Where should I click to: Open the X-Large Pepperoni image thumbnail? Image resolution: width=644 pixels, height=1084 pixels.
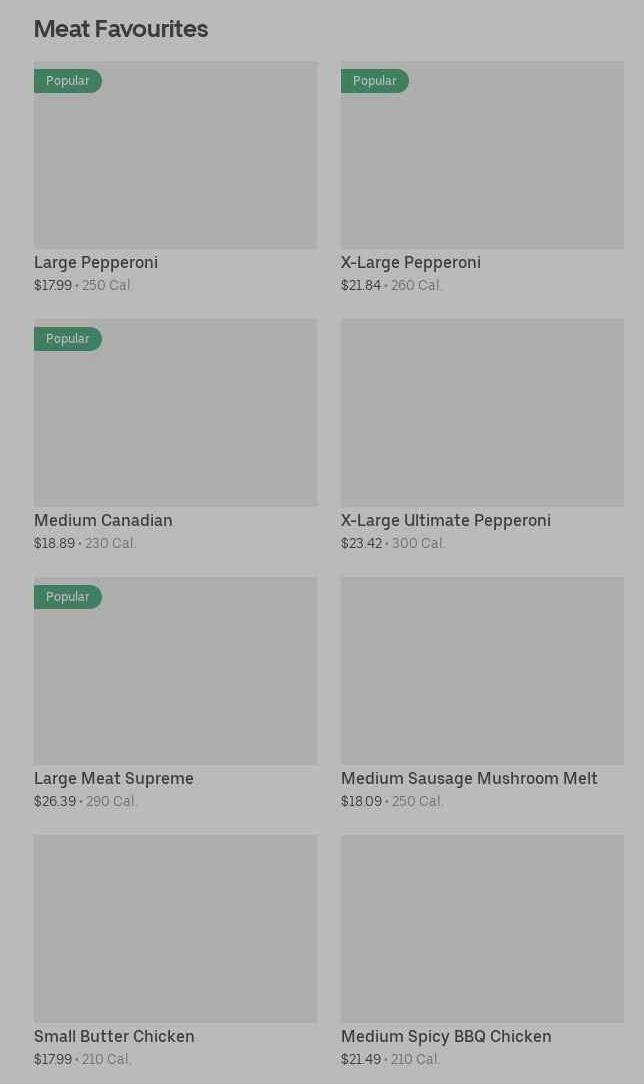tap(482, 155)
